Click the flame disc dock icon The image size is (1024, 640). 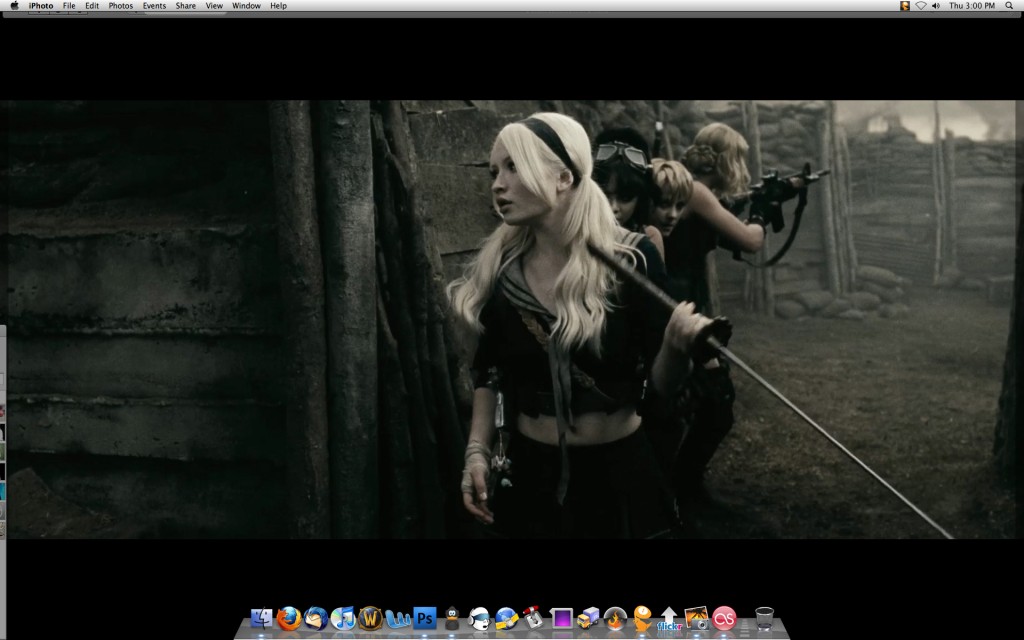615,618
